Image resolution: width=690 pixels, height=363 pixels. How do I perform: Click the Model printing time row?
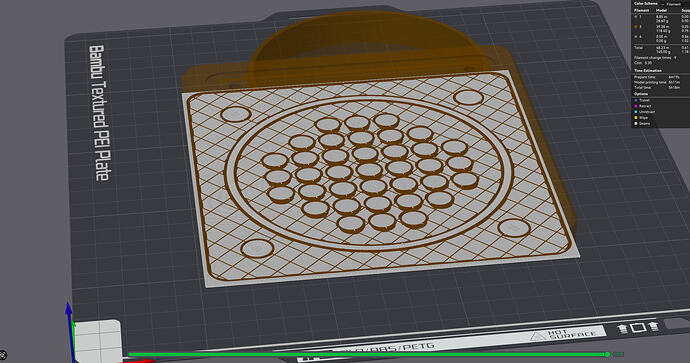pos(657,82)
